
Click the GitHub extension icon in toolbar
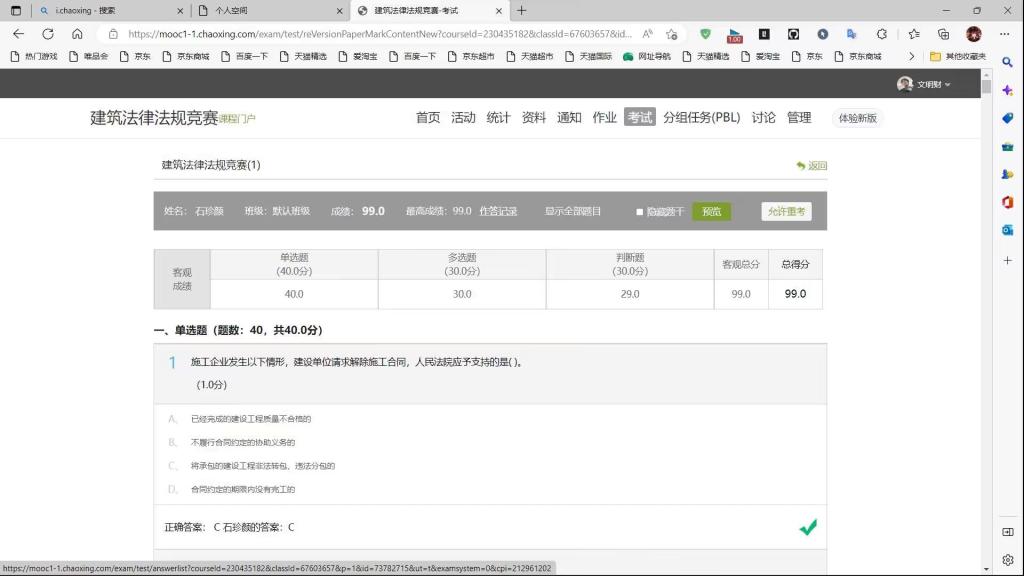coord(793,33)
